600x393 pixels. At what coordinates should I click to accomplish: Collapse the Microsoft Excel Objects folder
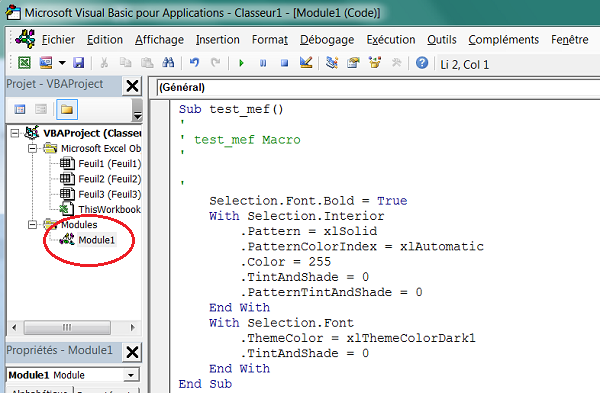click(33, 148)
